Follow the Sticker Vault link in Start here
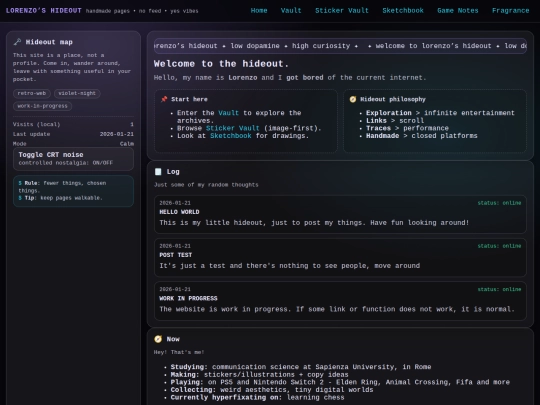540x405 pixels. point(232,128)
